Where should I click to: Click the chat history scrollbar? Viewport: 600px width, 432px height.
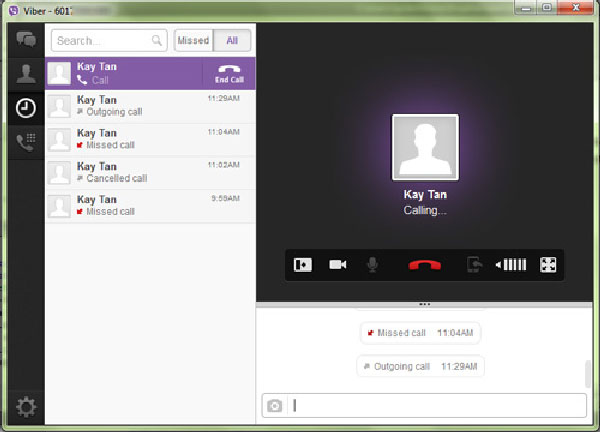589,373
